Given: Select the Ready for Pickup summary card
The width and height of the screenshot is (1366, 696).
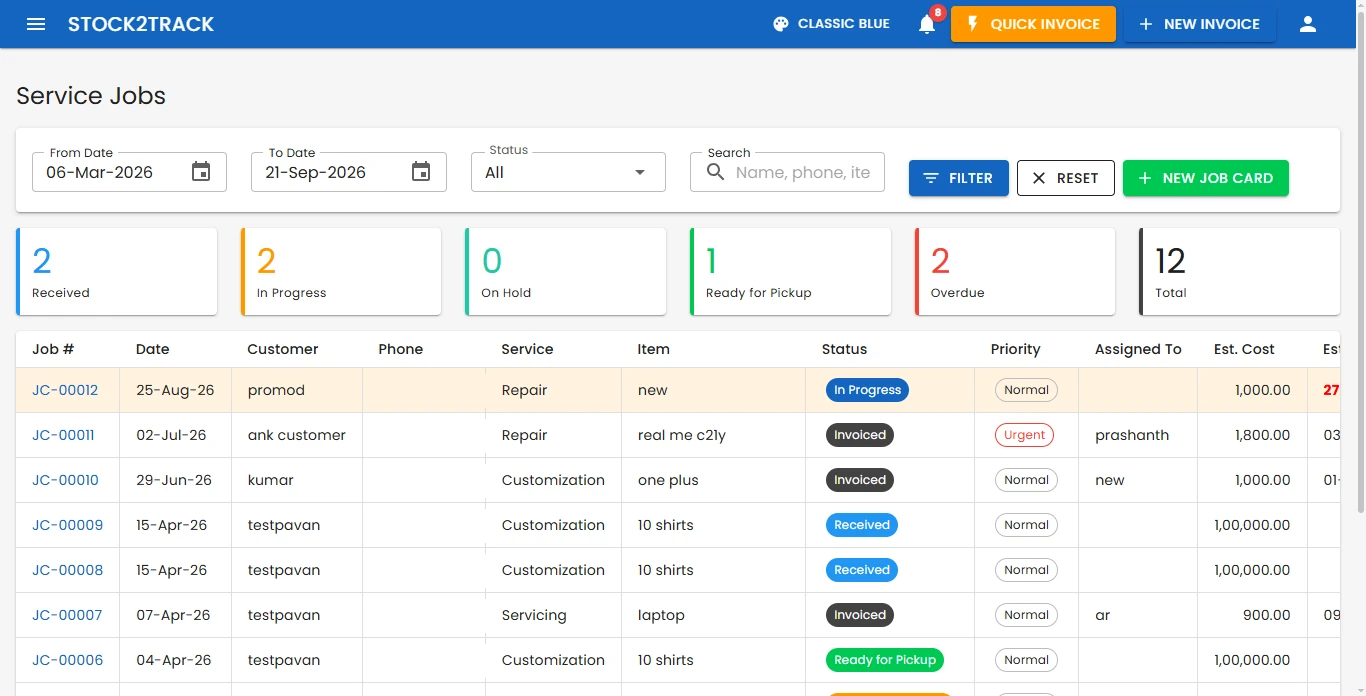Looking at the screenshot, I should tap(790, 271).
